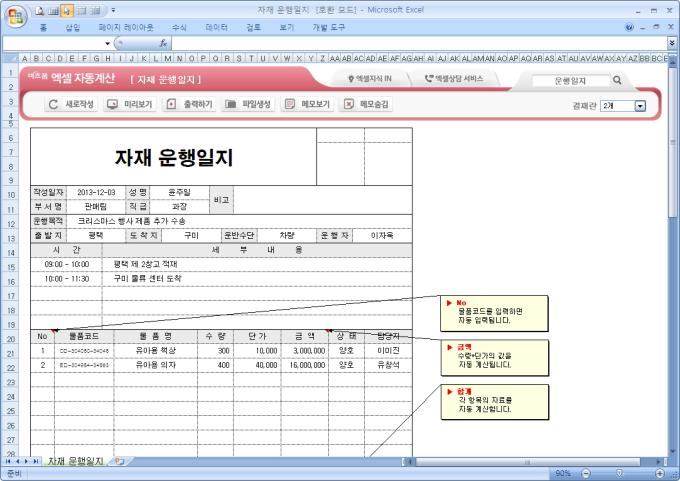The height and width of the screenshot is (481, 680).
Task: Click the magnifier search icon beside 운행일지
Action: [x=617, y=80]
